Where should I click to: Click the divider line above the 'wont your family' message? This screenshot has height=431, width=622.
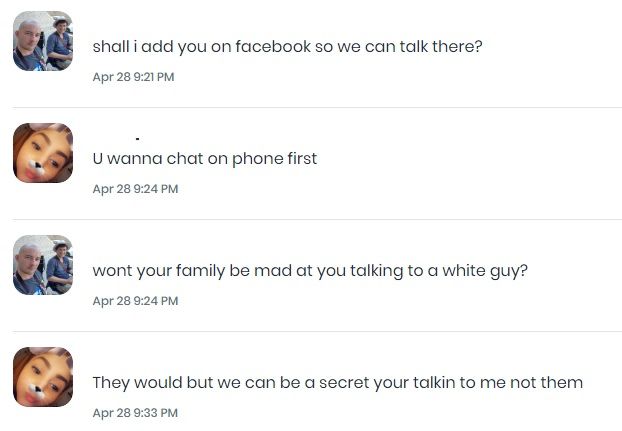point(316,219)
